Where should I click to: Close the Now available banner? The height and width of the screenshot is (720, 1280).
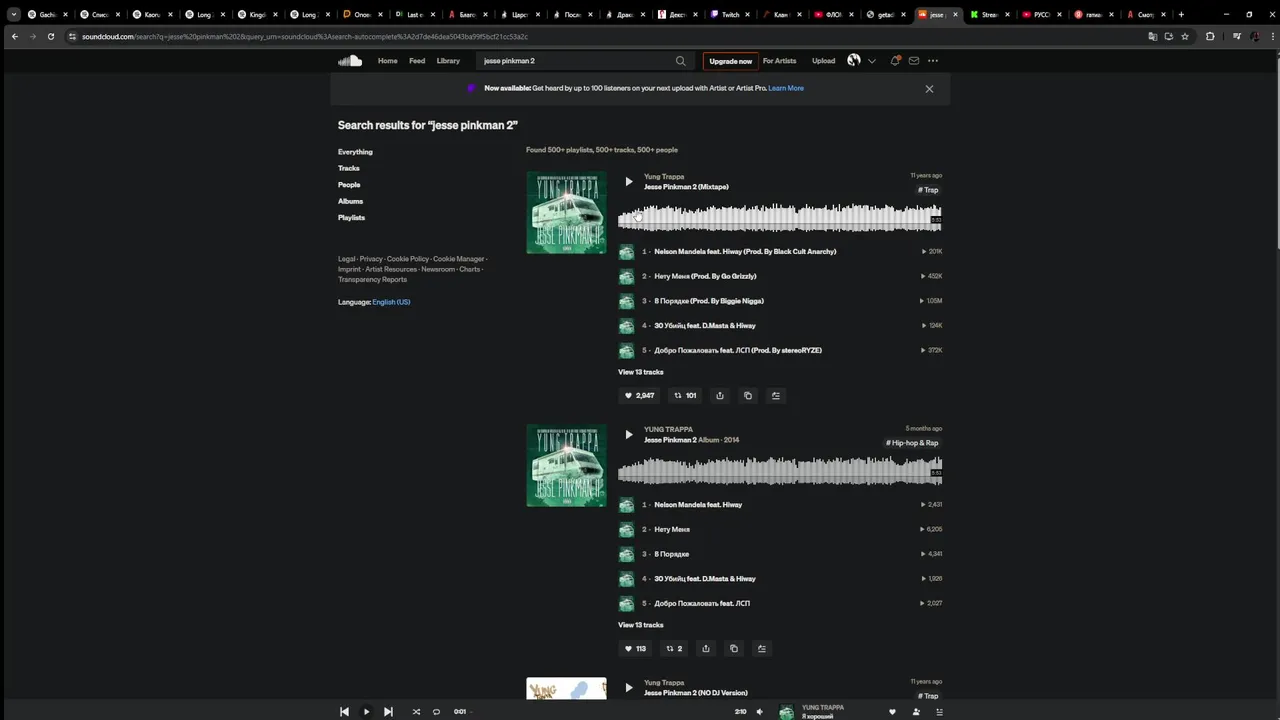coord(929,89)
